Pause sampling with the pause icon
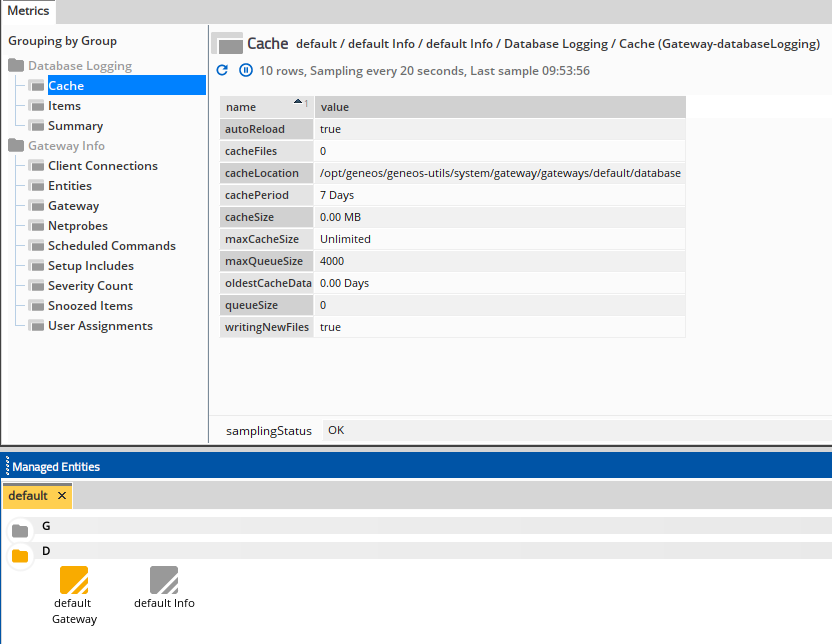The height and width of the screenshot is (644, 832). [x=246, y=70]
